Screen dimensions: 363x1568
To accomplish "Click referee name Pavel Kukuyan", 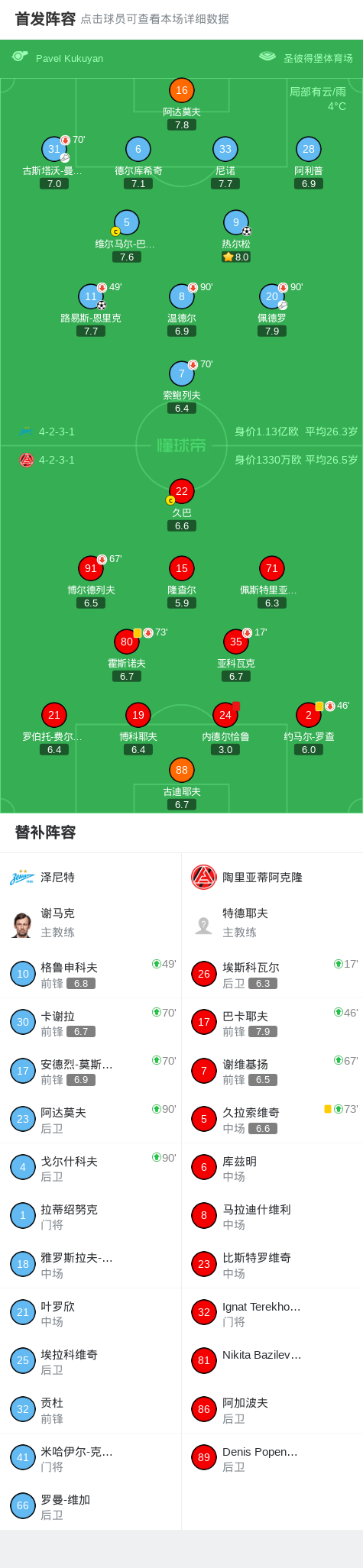I will (x=70, y=58).
